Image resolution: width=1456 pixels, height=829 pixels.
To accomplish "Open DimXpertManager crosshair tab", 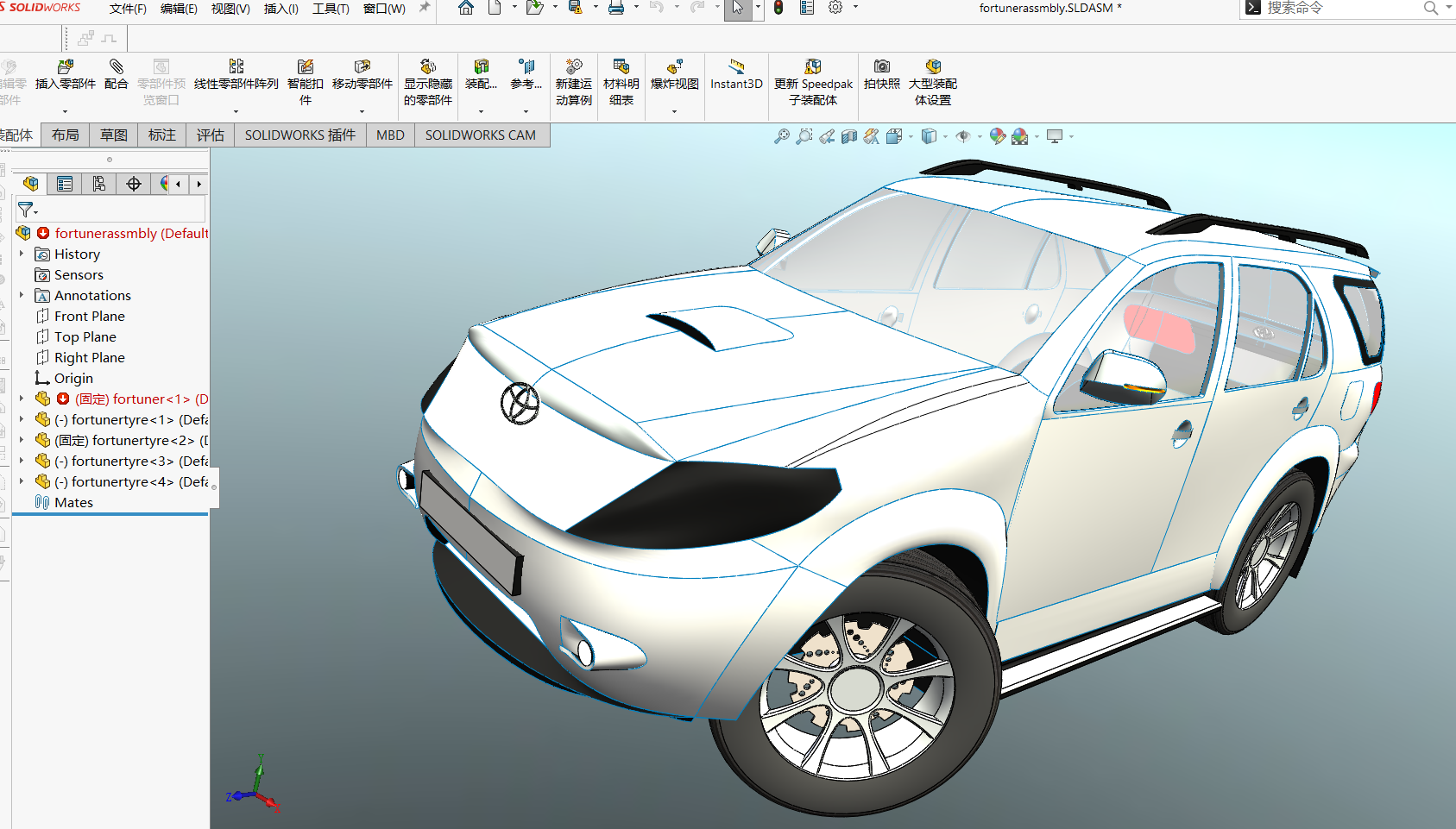I will click(x=134, y=184).
